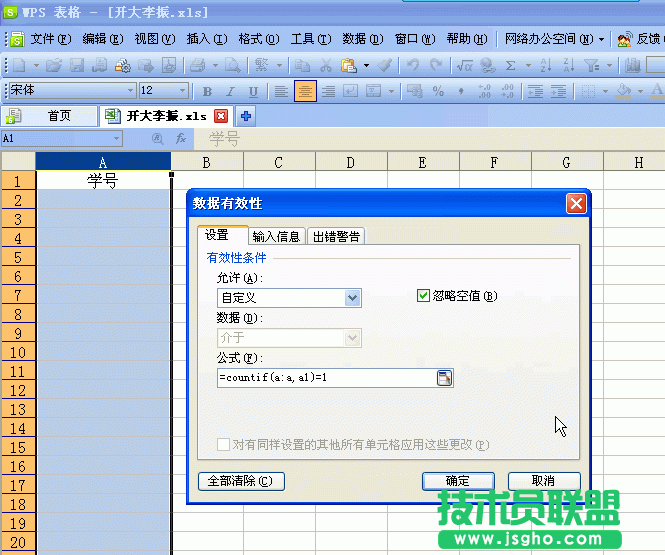The width and height of the screenshot is (665, 555).
Task: Open the 文件 menu
Action: click(50, 39)
